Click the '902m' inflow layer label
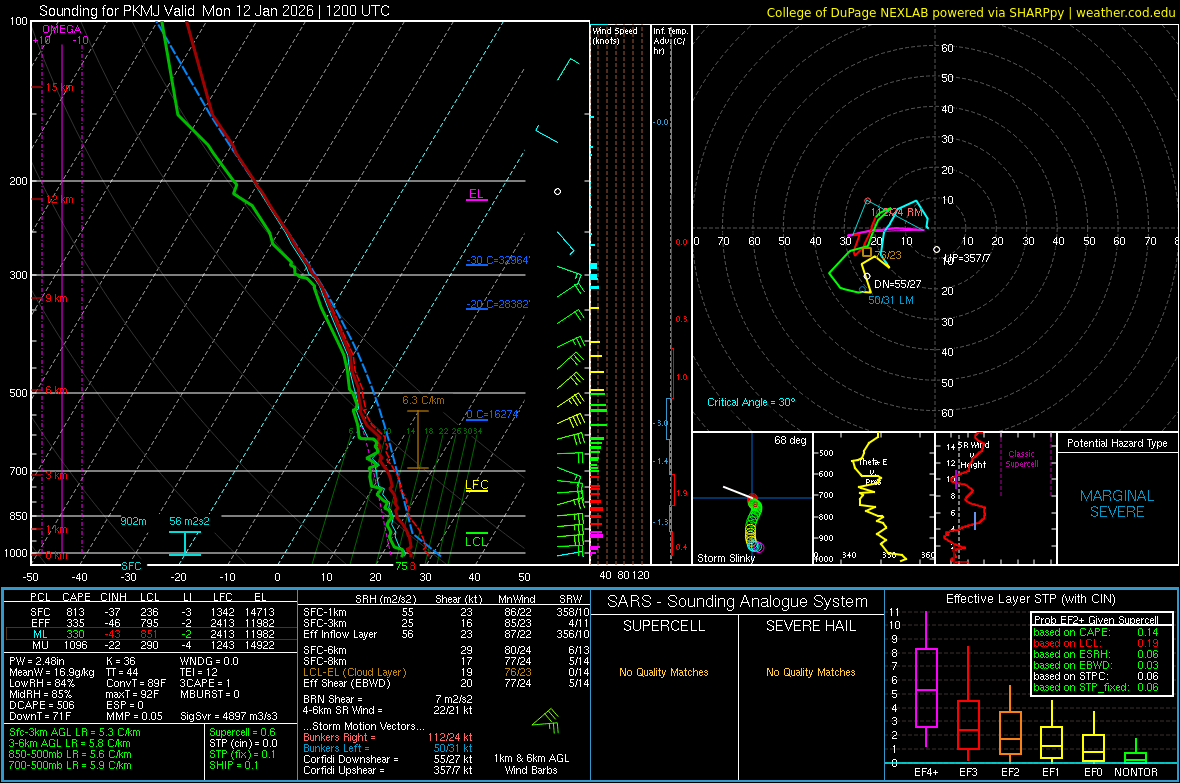Image resolution: width=1180 pixels, height=783 pixels. (x=133, y=521)
